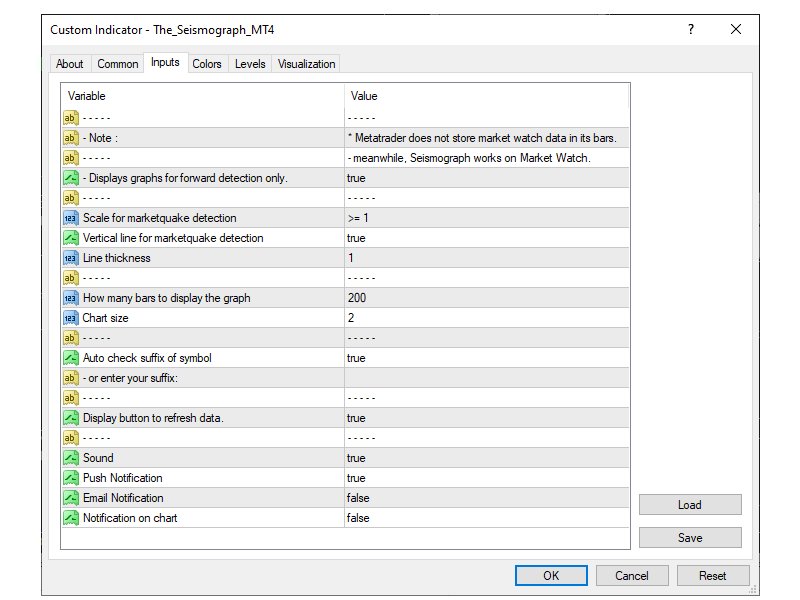Select the '- or enter your suffix:' label

(130, 378)
